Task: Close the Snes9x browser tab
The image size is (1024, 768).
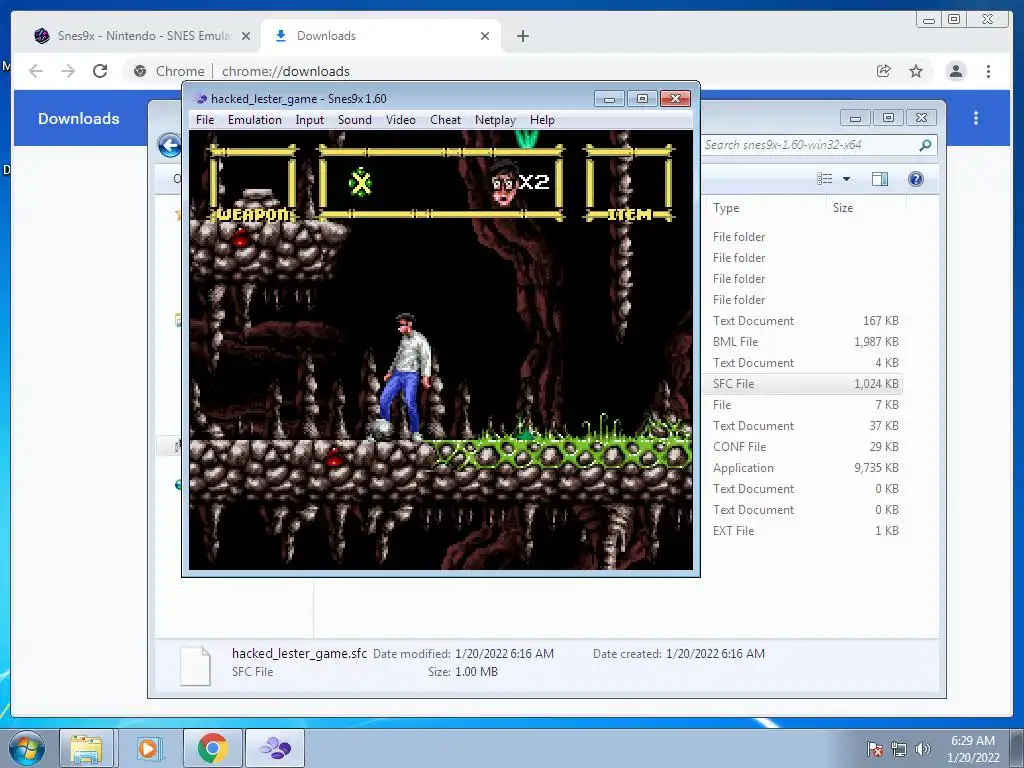Action: (x=246, y=37)
